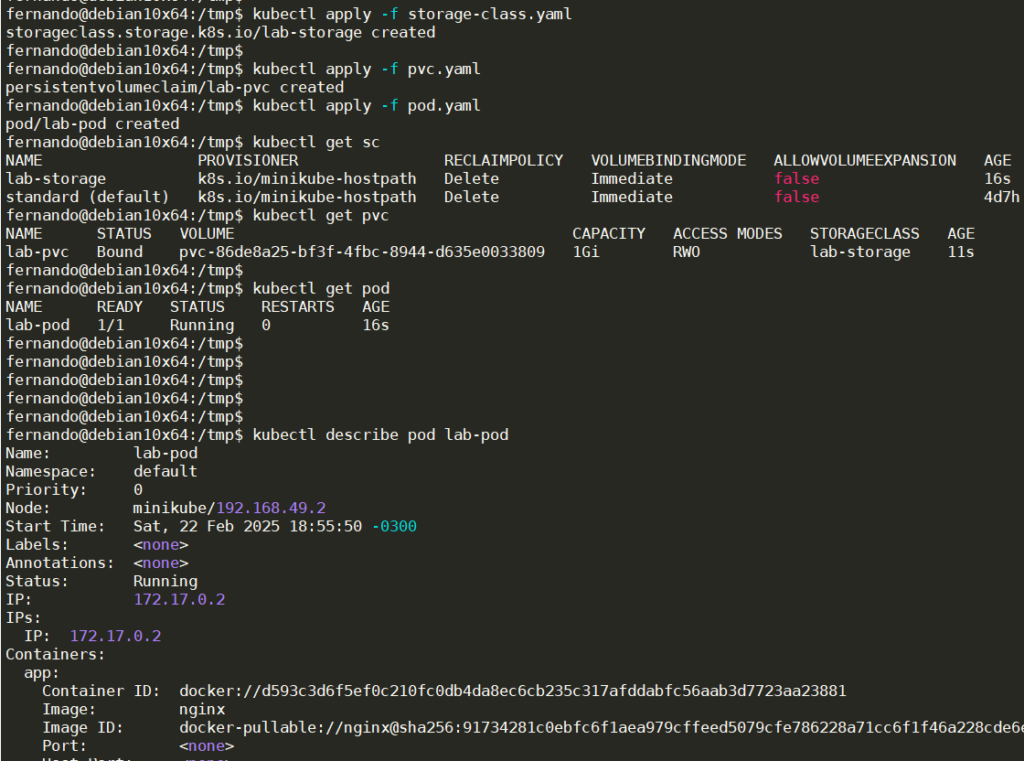Click the 'k8s.io/minikube-hostpath' provisioner for lab-storage

click(307, 179)
